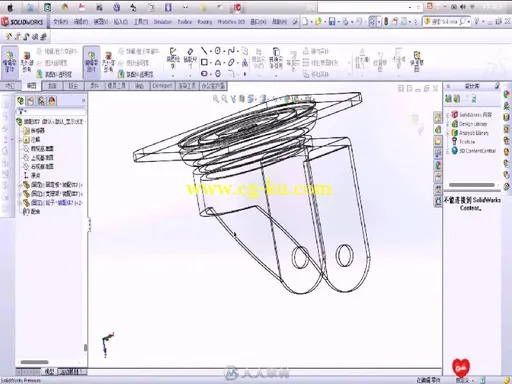The width and height of the screenshot is (512, 384).
Task: Select the Arc sketch tool
Action: (x=218, y=62)
